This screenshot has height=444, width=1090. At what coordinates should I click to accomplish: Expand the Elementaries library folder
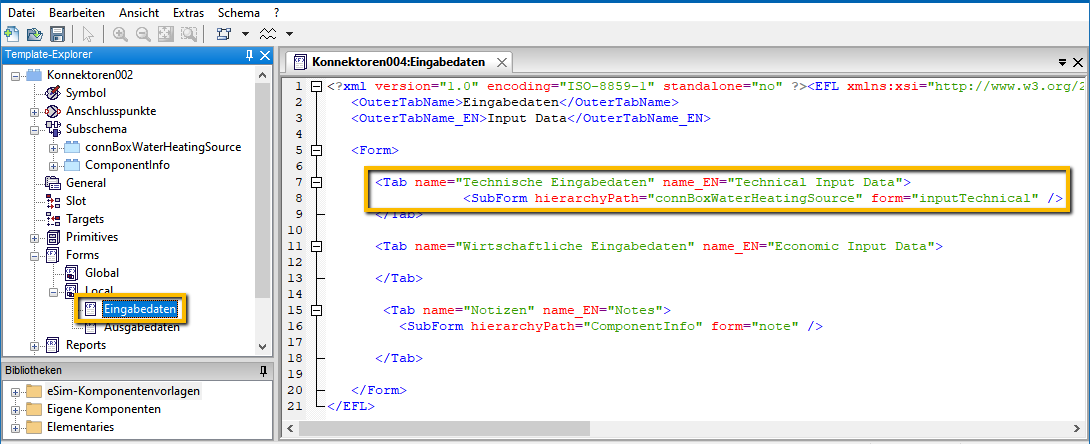[15, 427]
